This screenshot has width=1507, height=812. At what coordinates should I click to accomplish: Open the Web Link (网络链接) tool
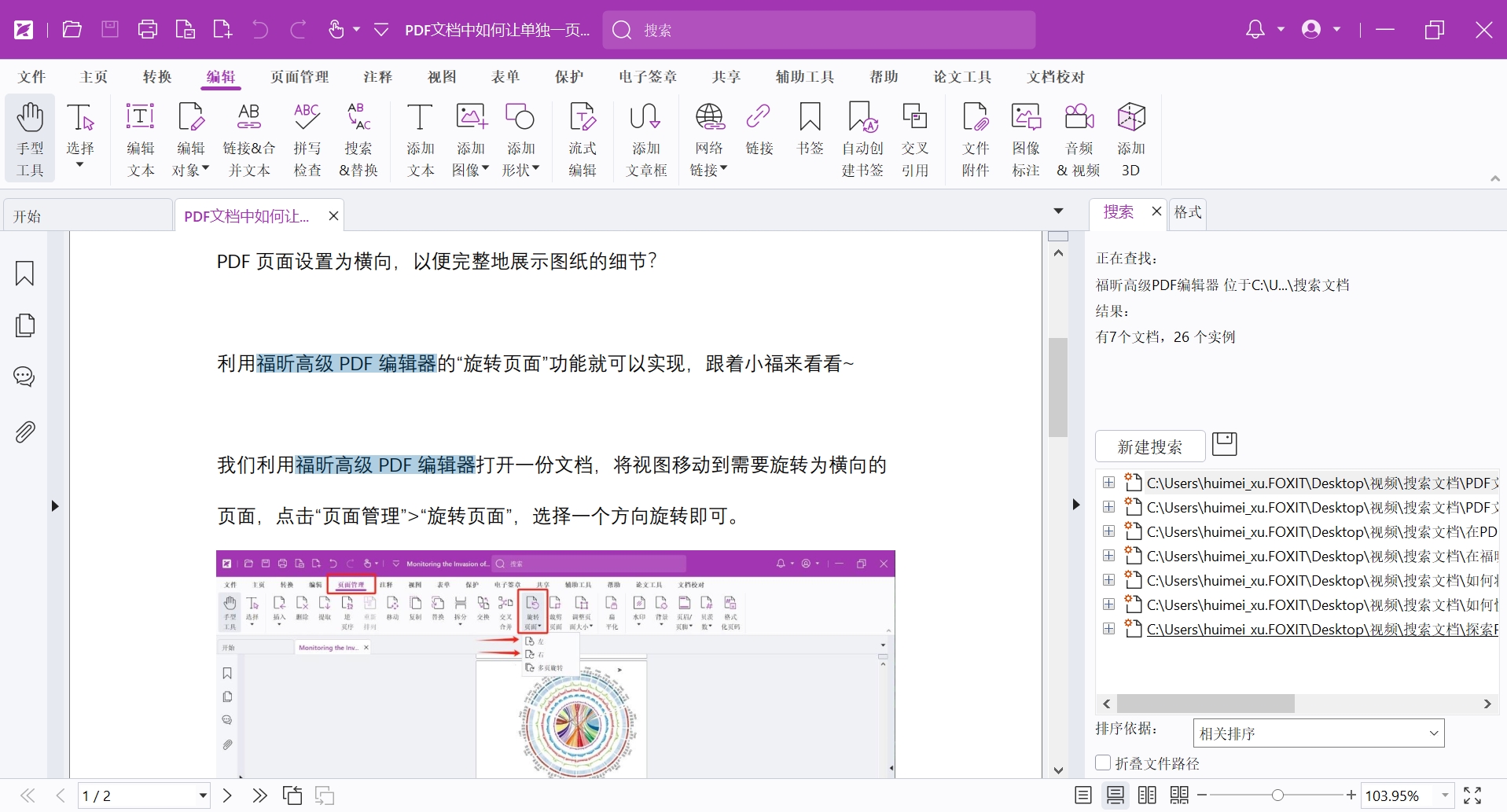click(709, 139)
